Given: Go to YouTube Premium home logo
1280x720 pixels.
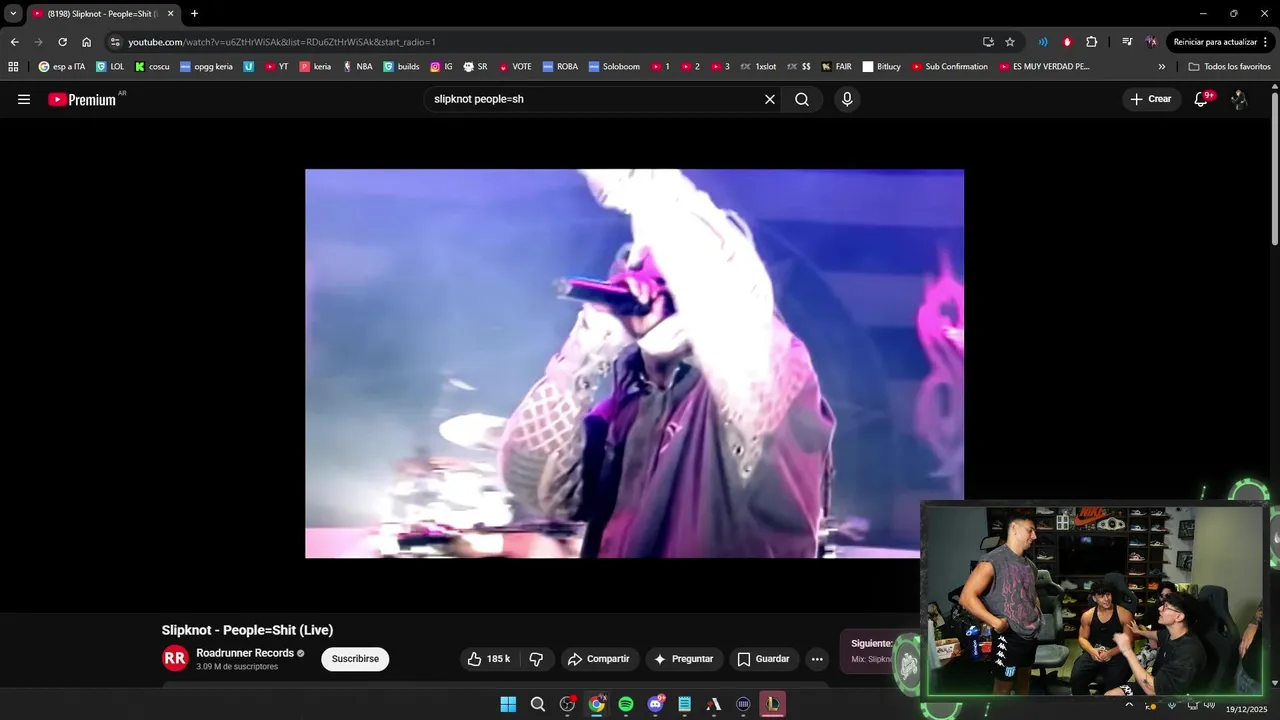Looking at the screenshot, I should [82, 99].
